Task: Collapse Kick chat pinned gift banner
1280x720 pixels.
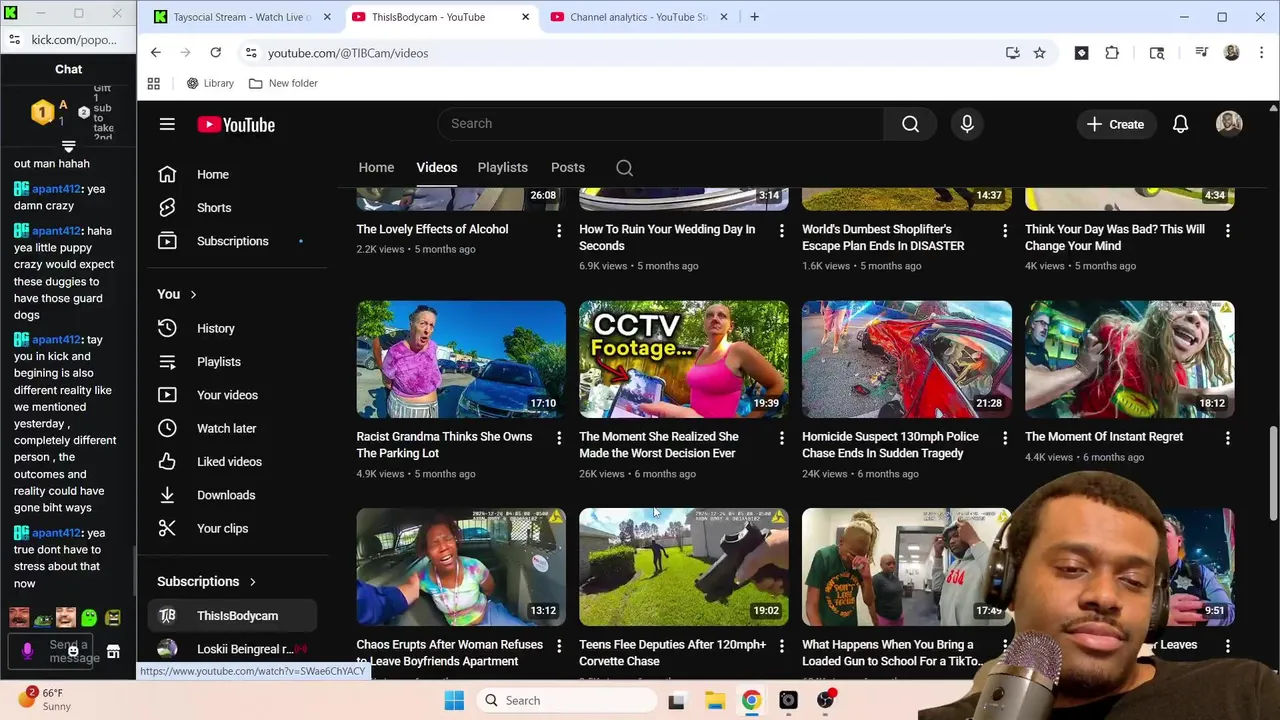Action: click(68, 147)
